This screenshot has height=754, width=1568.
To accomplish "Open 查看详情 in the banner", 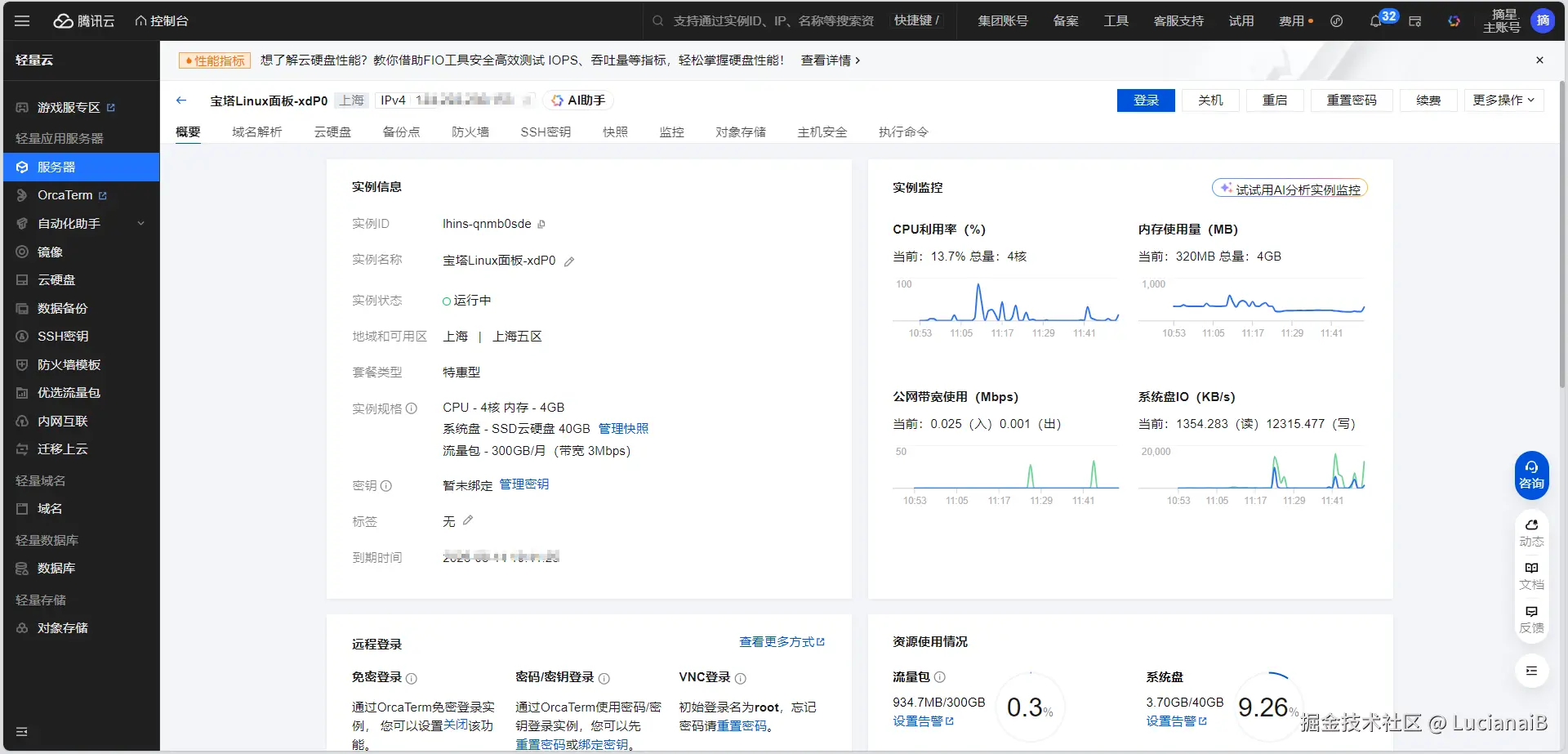I will [x=831, y=60].
